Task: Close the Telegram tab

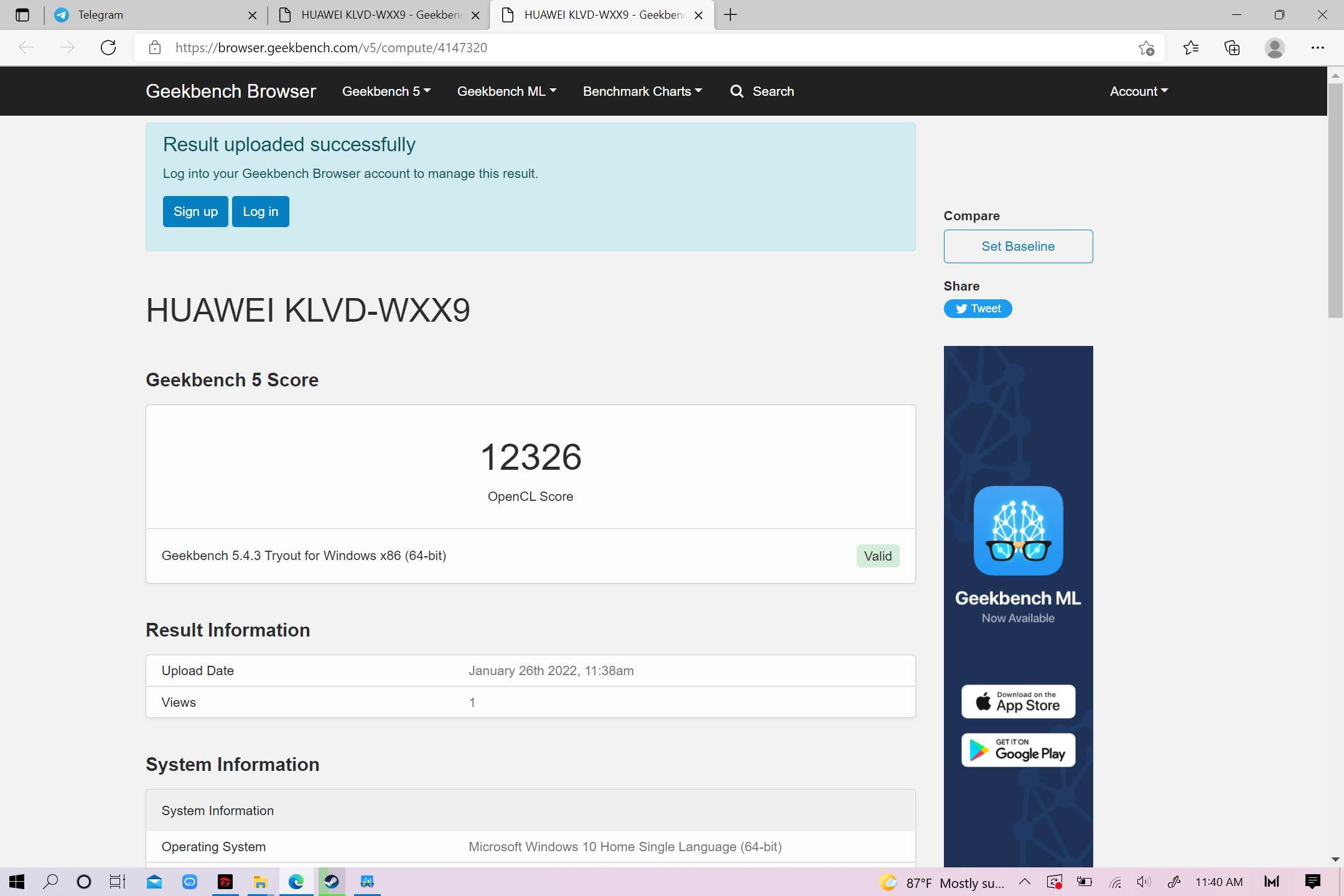Action: tap(252, 16)
